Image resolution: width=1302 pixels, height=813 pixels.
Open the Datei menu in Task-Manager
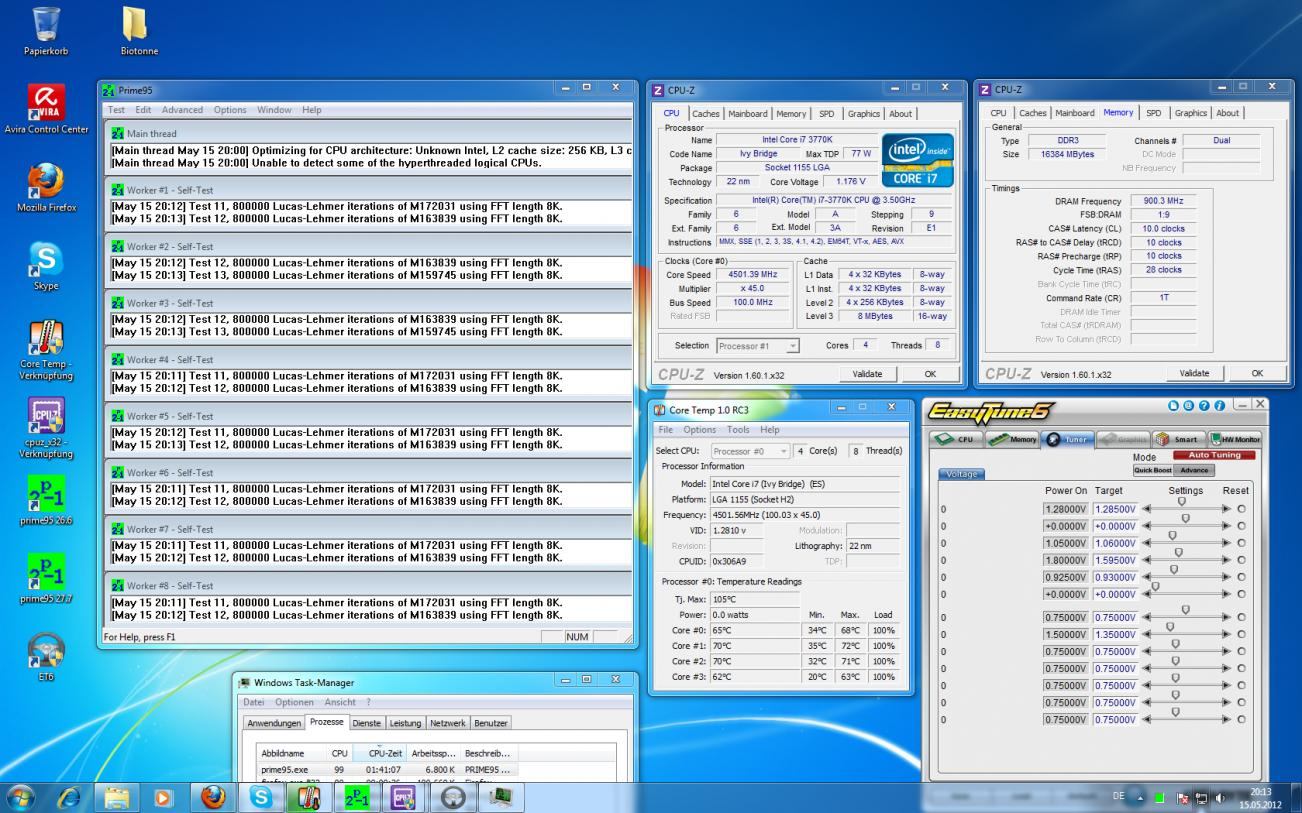click(254, 702)
